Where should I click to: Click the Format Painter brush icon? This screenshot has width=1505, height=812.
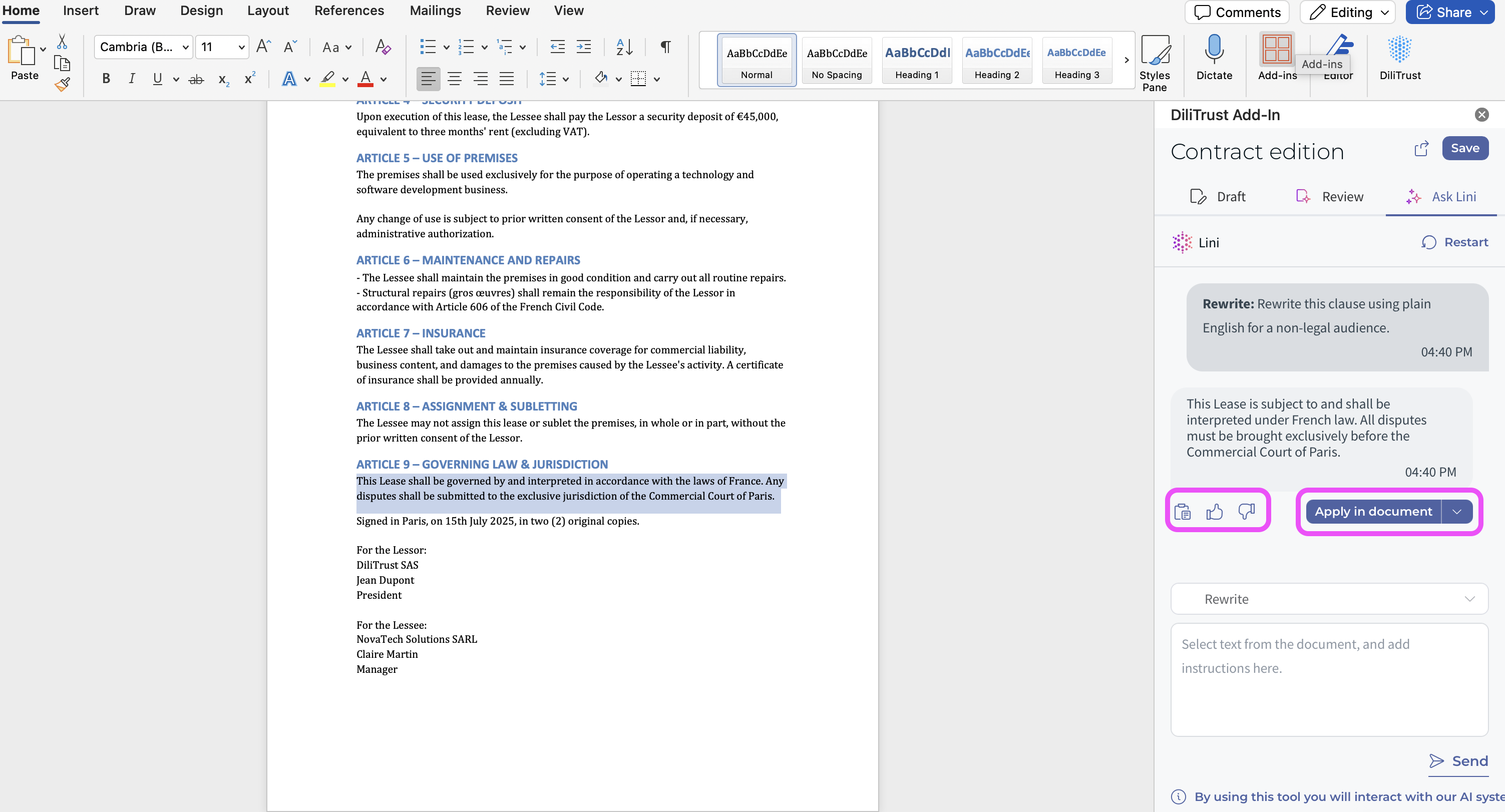tap(63, 85)
